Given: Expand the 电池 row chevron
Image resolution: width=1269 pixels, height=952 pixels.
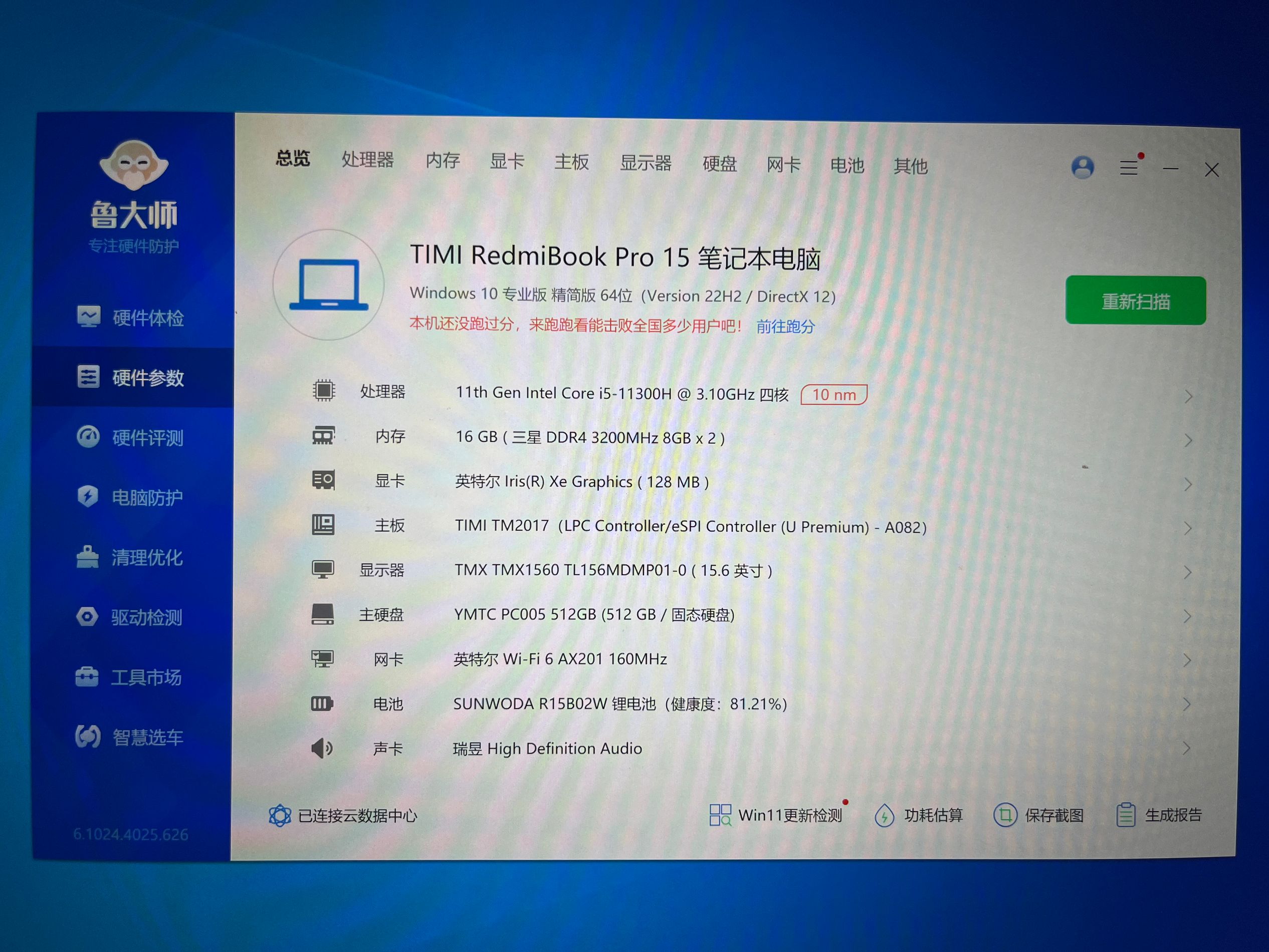Looking at the screenshot, I should click(x=1187, y=703).
